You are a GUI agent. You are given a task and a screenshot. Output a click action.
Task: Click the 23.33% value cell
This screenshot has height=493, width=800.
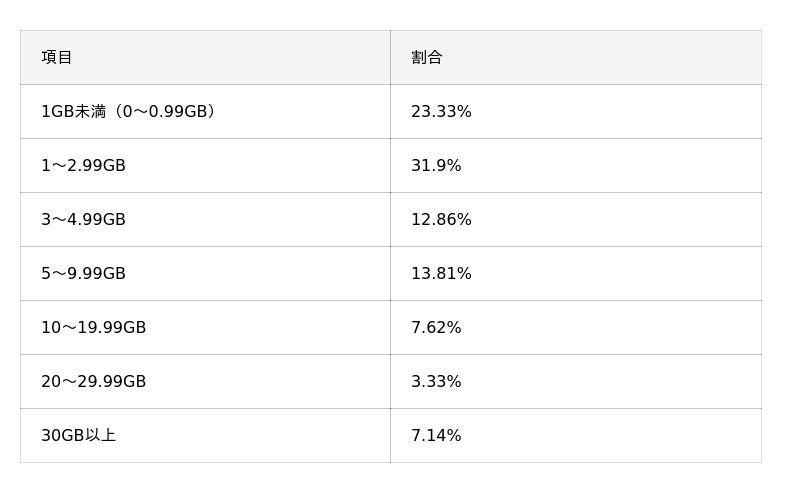pyautogui.click(x=441, y=112)
